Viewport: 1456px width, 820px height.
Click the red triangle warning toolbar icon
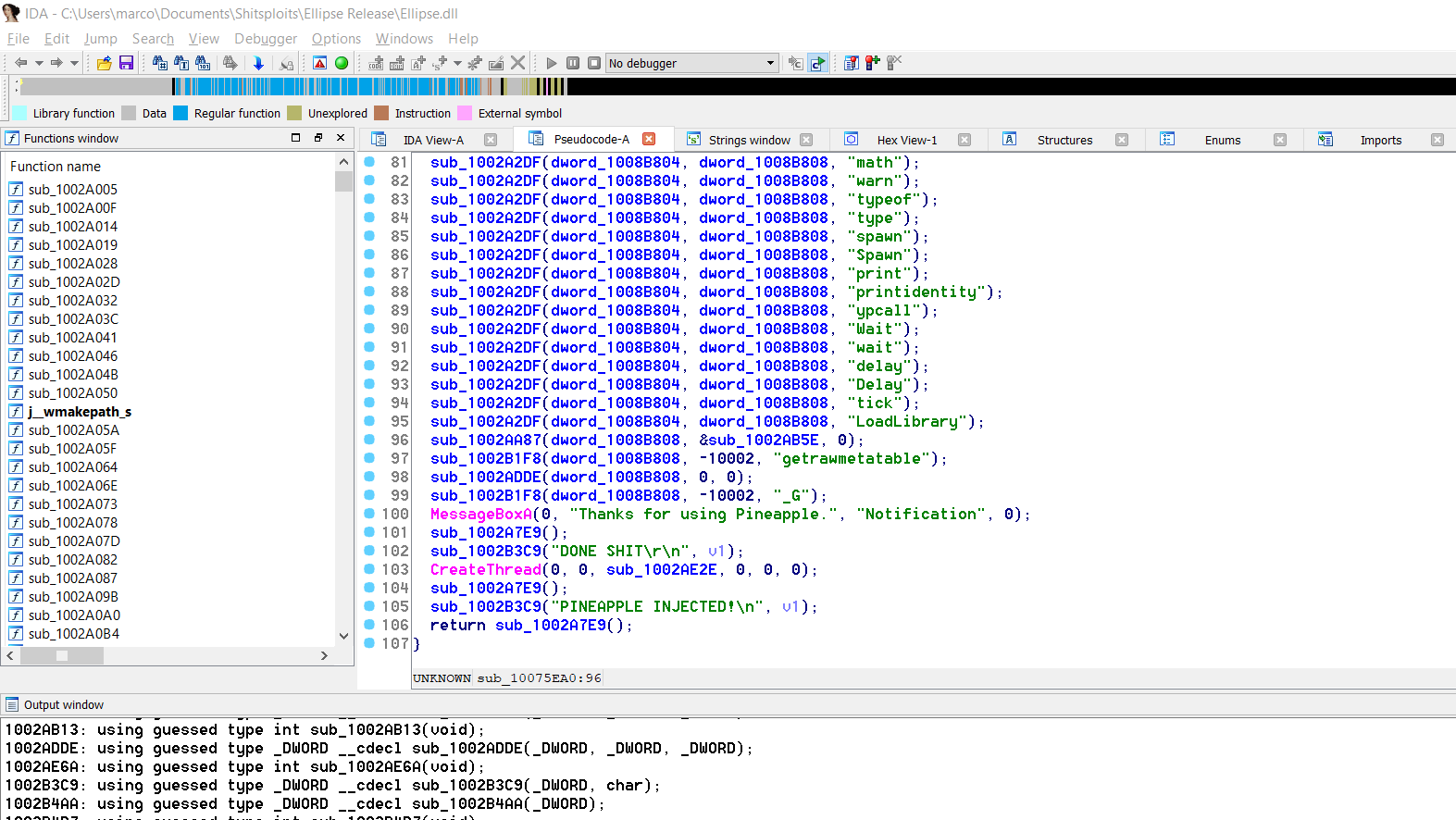319,63
